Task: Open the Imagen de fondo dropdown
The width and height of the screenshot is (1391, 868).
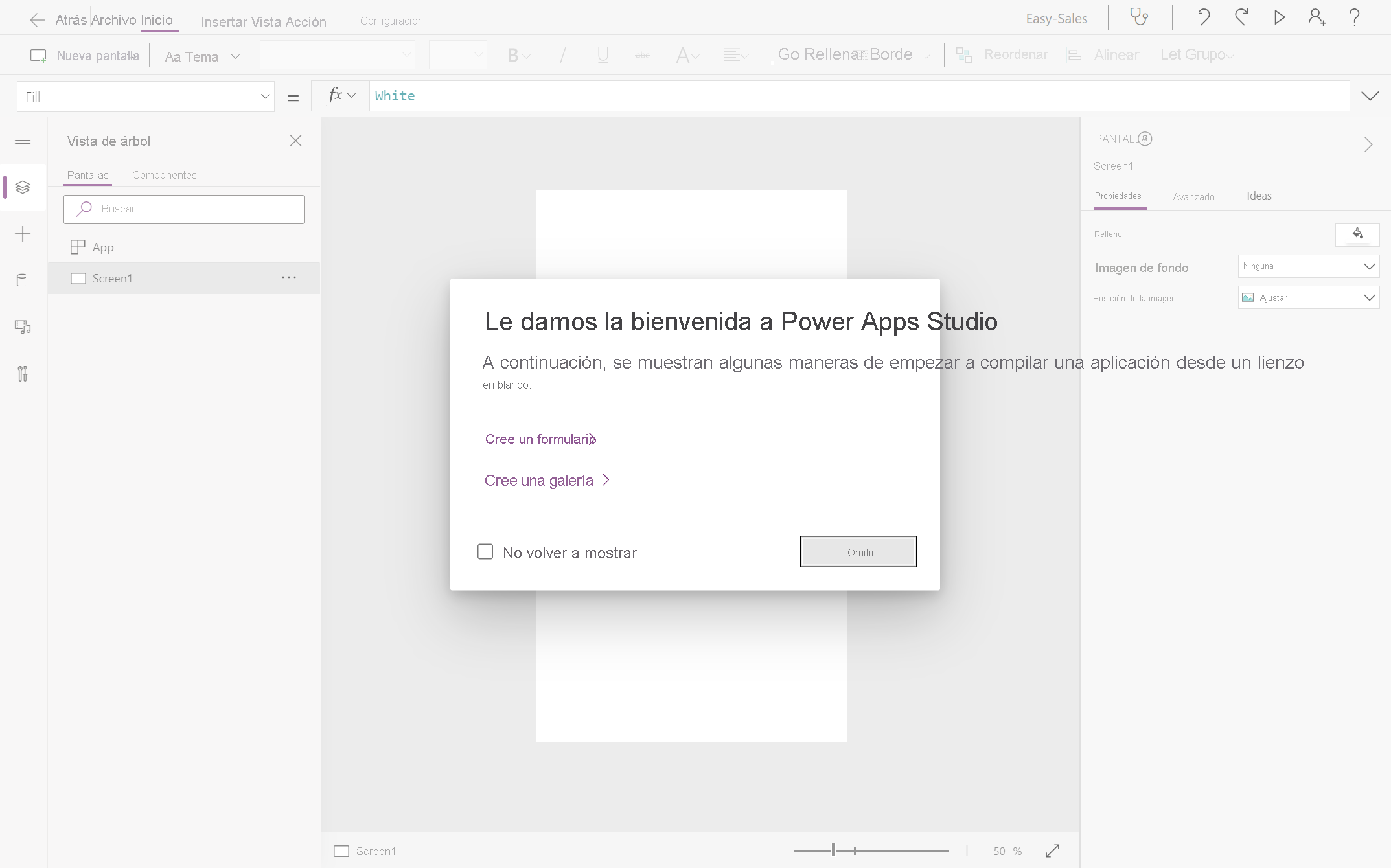Action: [x=1308, y=266]
